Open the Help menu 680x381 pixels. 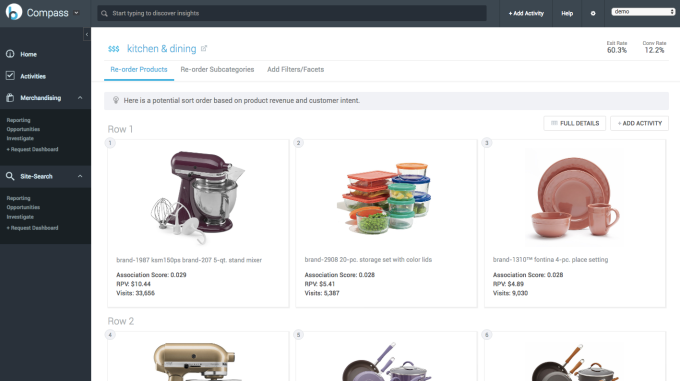(x=567, y=13)
